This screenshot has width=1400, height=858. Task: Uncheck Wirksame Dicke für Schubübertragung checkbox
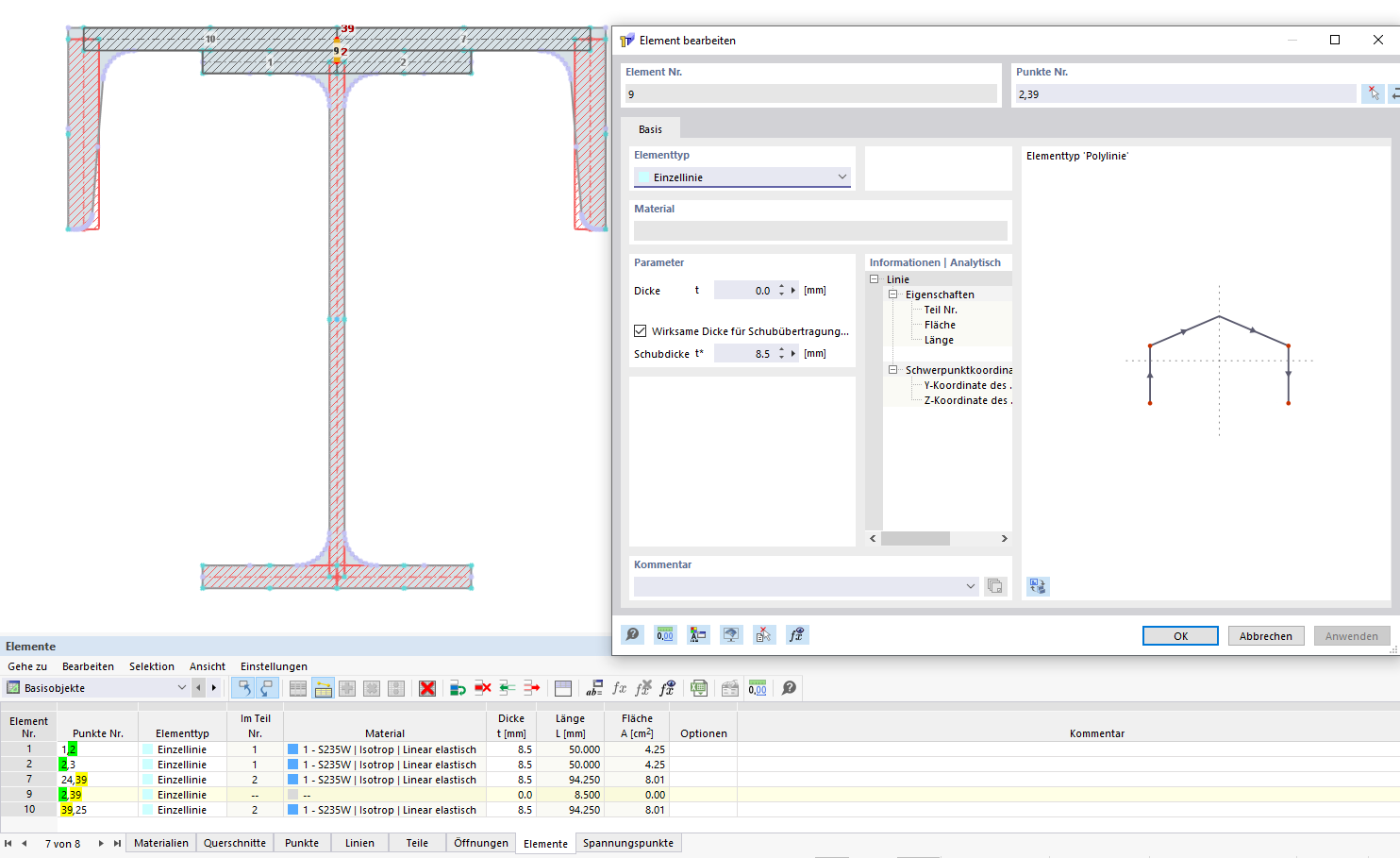[641, 331]
